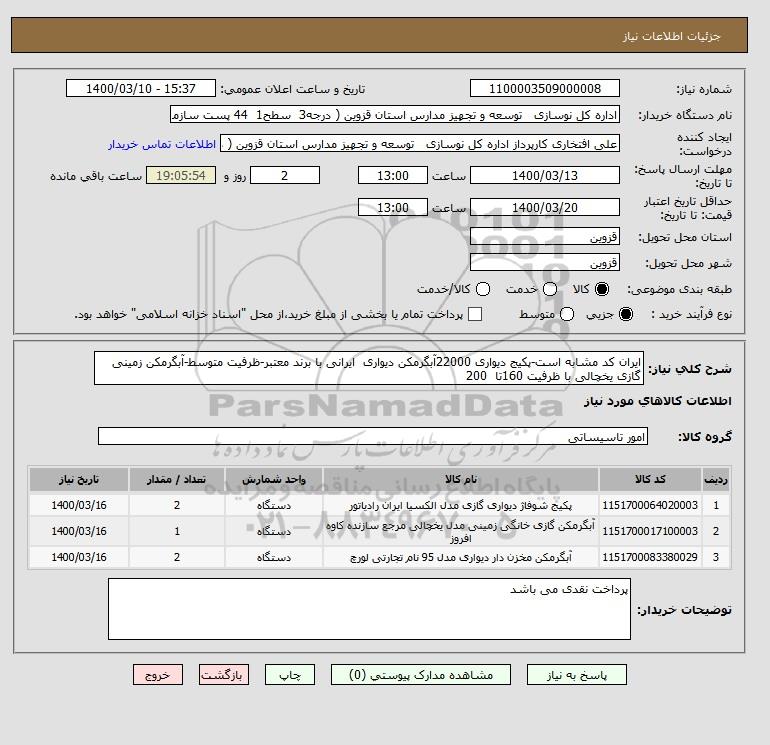
Task: Click the delivery province field قزوین
Action: pyautogui.click(x=545, y=237)
